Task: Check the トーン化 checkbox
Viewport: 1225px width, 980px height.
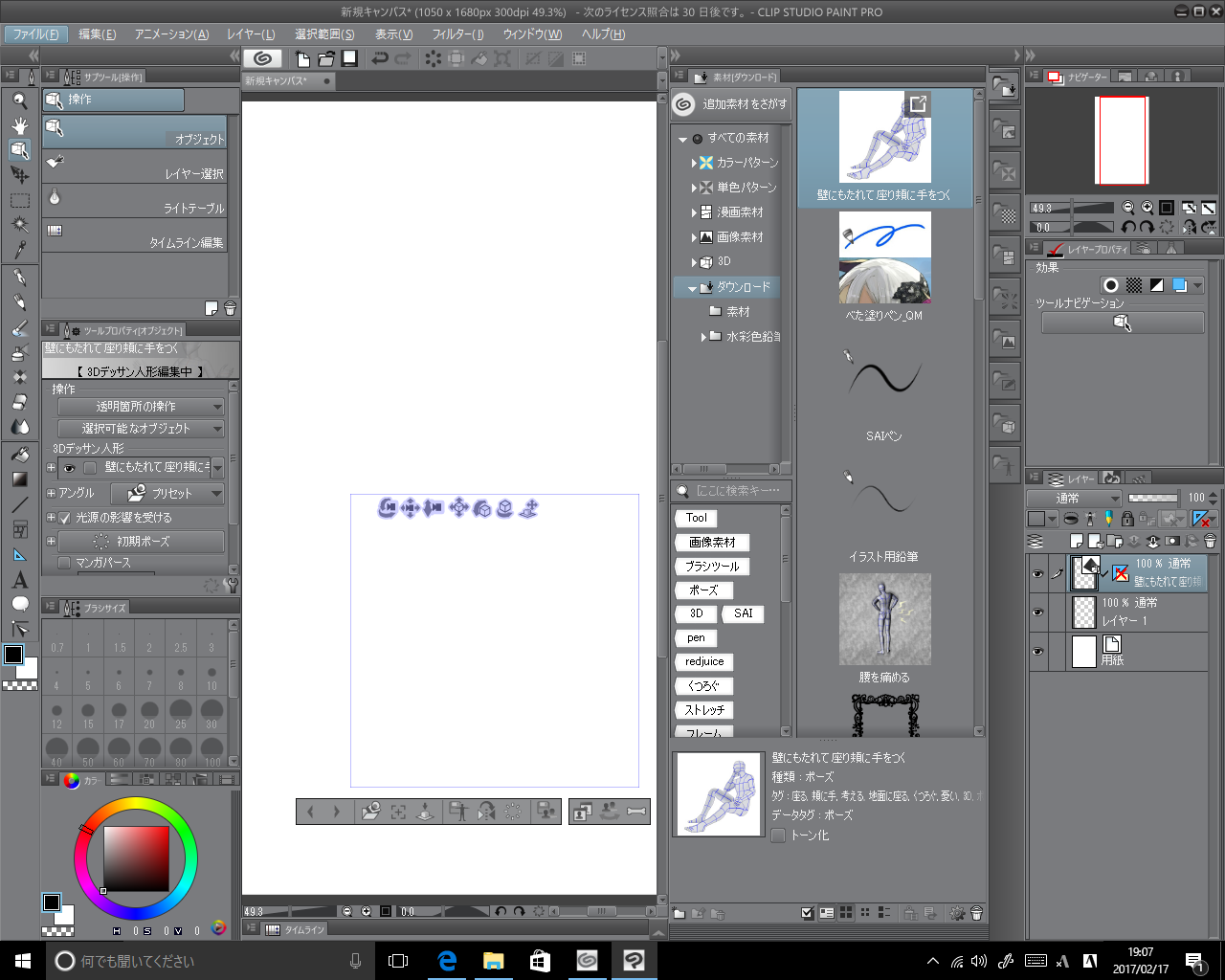Action: click(x=778, y=835)
